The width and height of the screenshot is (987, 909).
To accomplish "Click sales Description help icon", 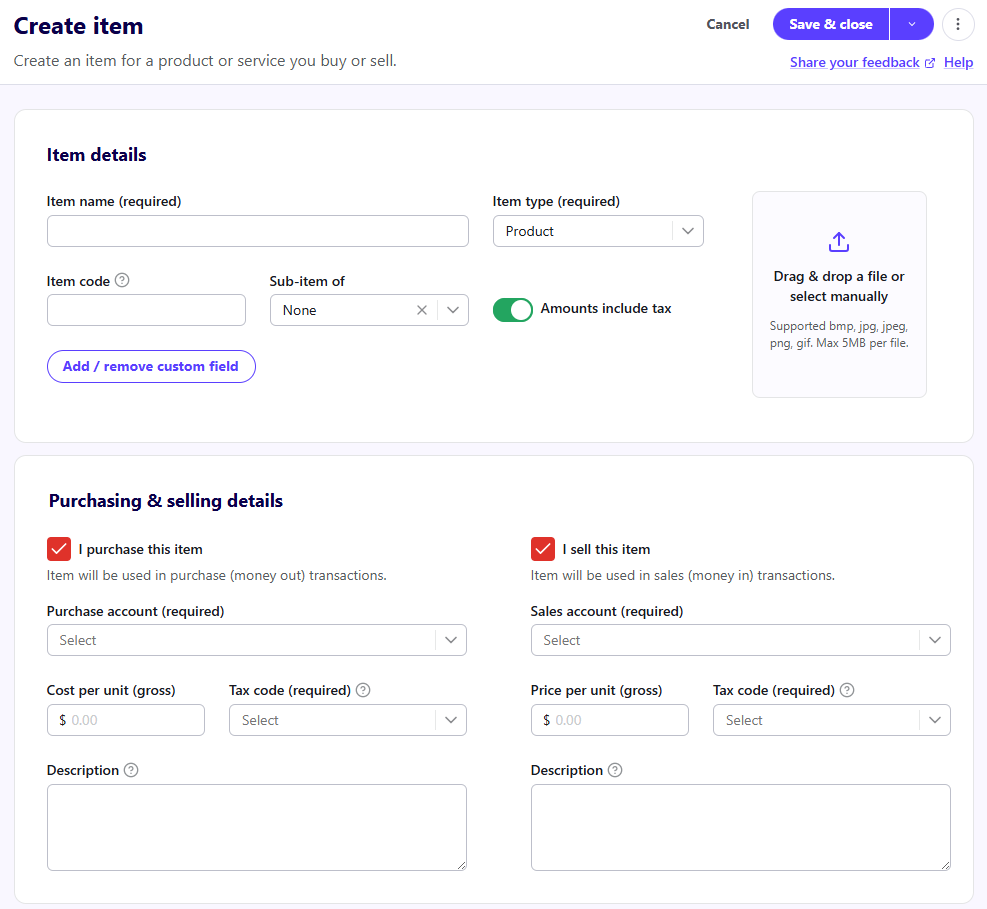I will tap(615, 770).
